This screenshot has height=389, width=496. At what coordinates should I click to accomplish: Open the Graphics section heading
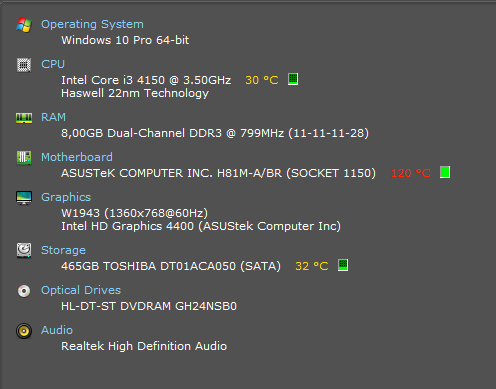pos(66,197)
